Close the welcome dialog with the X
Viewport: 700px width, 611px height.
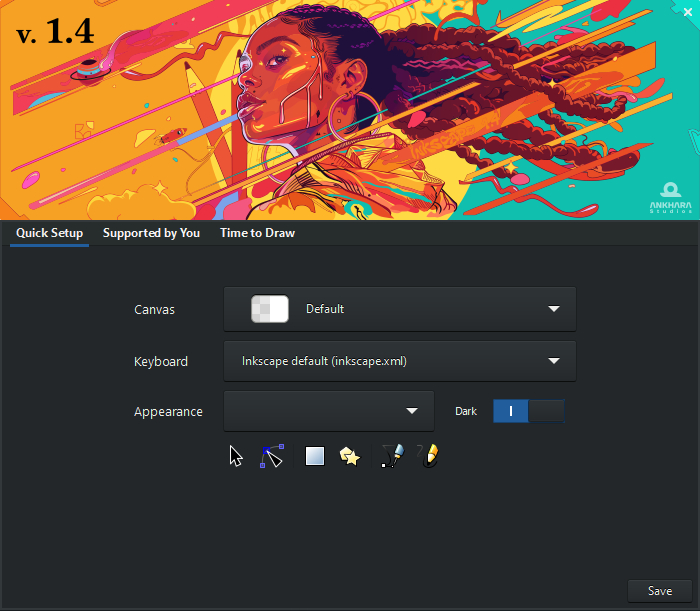pyautogui.click(x=688, y=12)
